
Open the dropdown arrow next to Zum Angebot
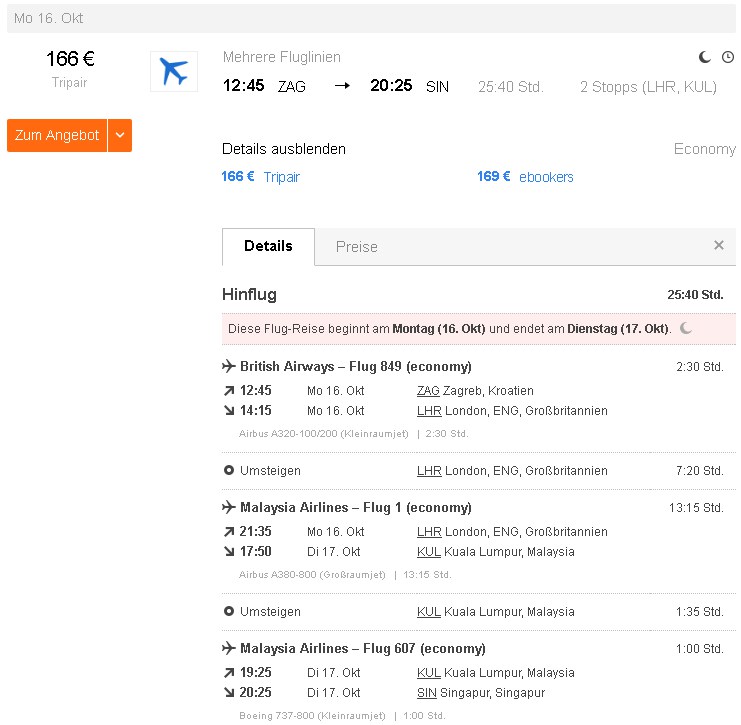[120, 135]
